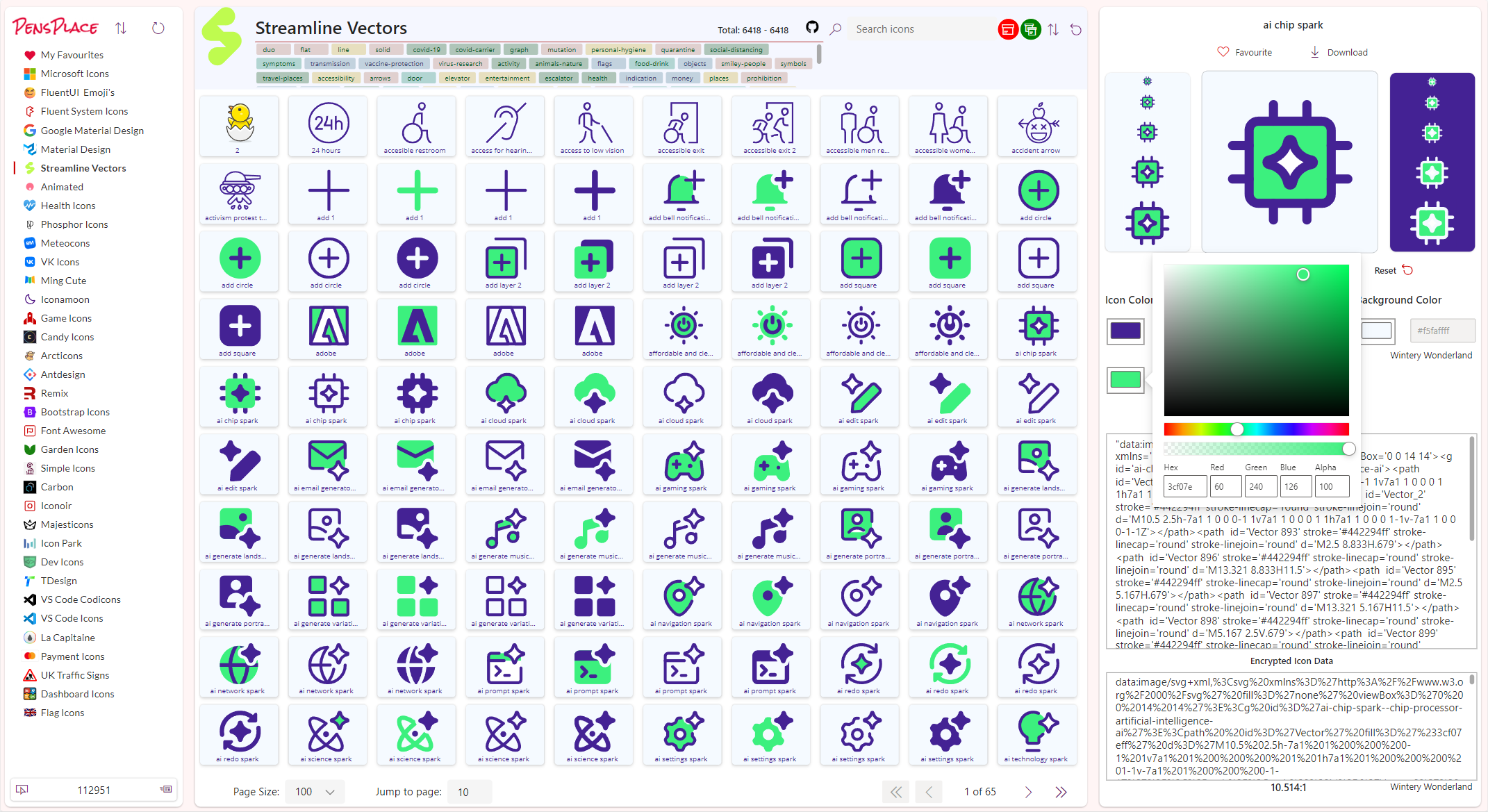Viewport: 1488px width, 812px height.
Task: Click the magnifier search icon
Action: coord(836,29)
